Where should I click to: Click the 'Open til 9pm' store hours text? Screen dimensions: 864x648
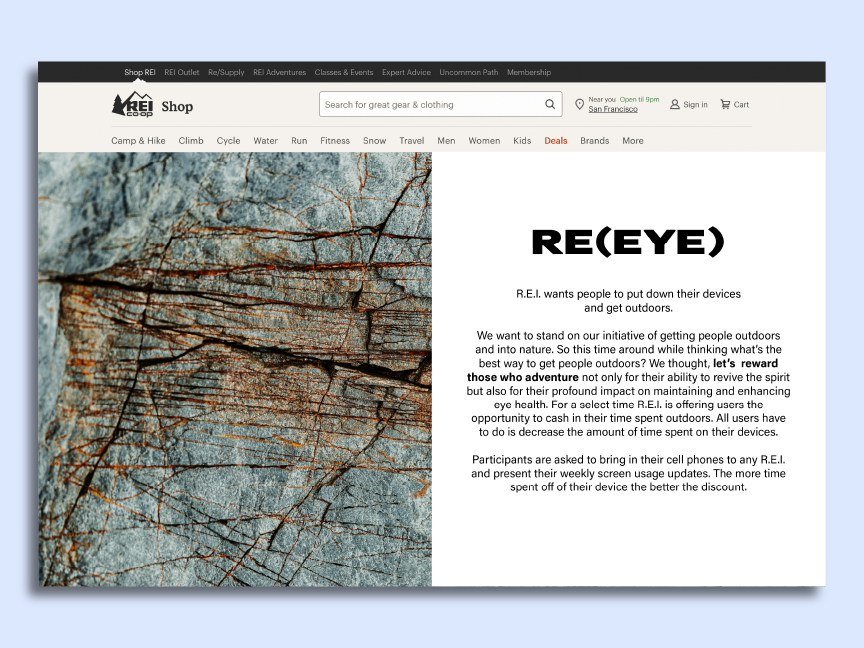click(639, 100)
